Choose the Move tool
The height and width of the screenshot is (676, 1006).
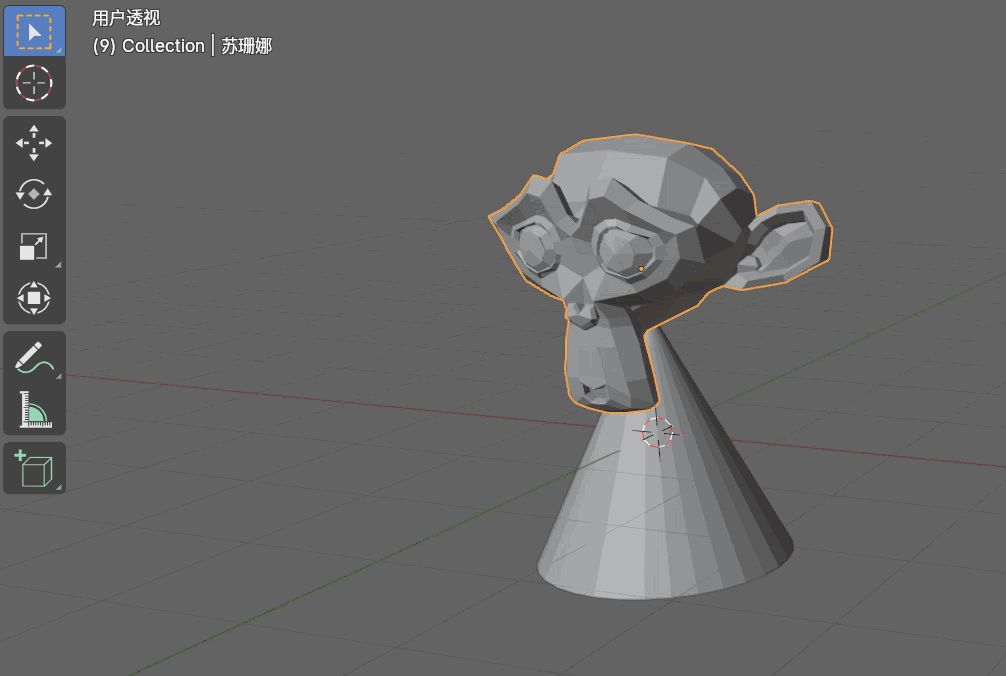[34, 142]
